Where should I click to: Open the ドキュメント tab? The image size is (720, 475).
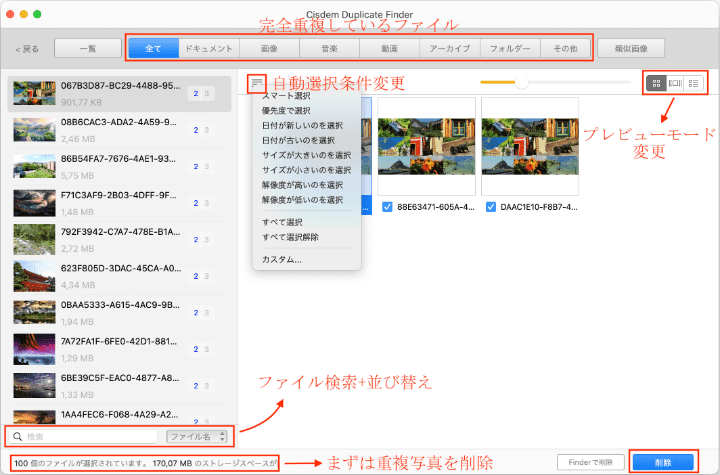pyautogui.click(x=209, y=48)
